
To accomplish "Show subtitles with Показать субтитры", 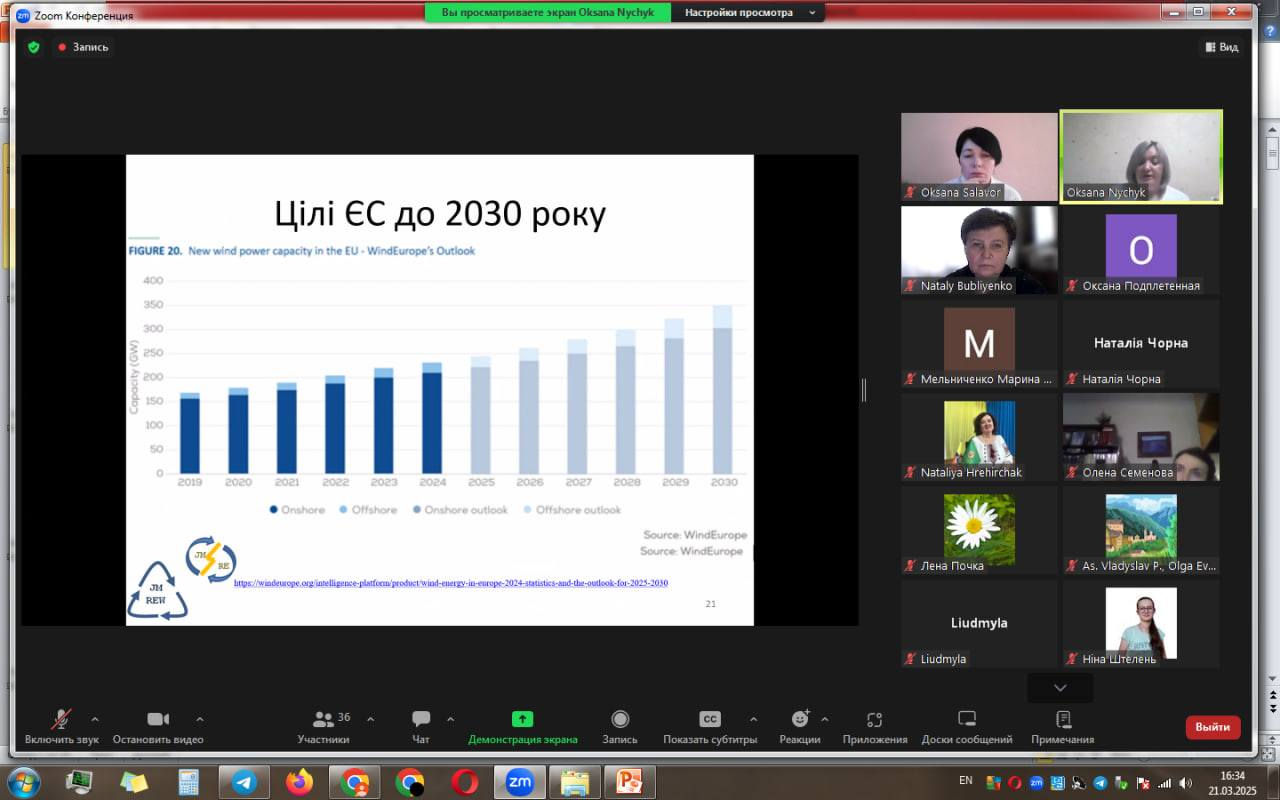I will coord(710,727).
